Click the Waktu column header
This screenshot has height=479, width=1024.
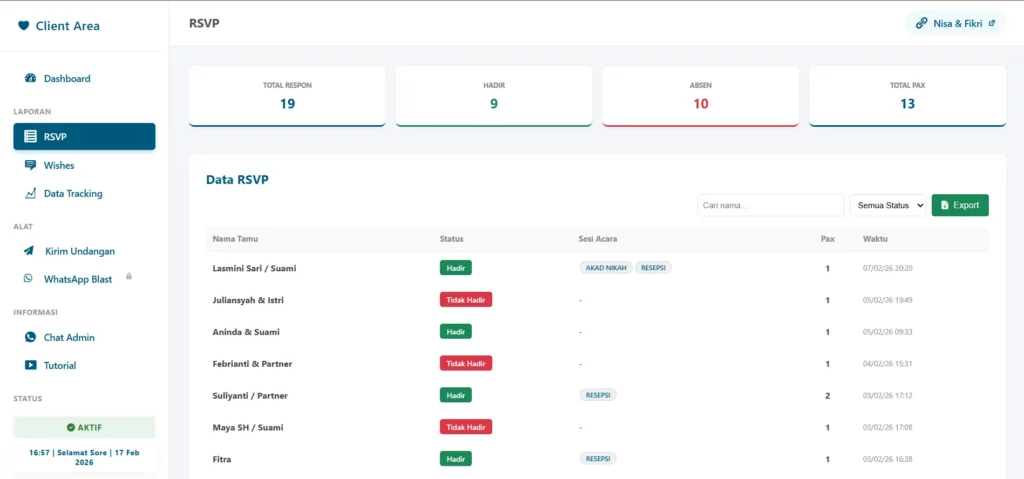click(875, 239)
